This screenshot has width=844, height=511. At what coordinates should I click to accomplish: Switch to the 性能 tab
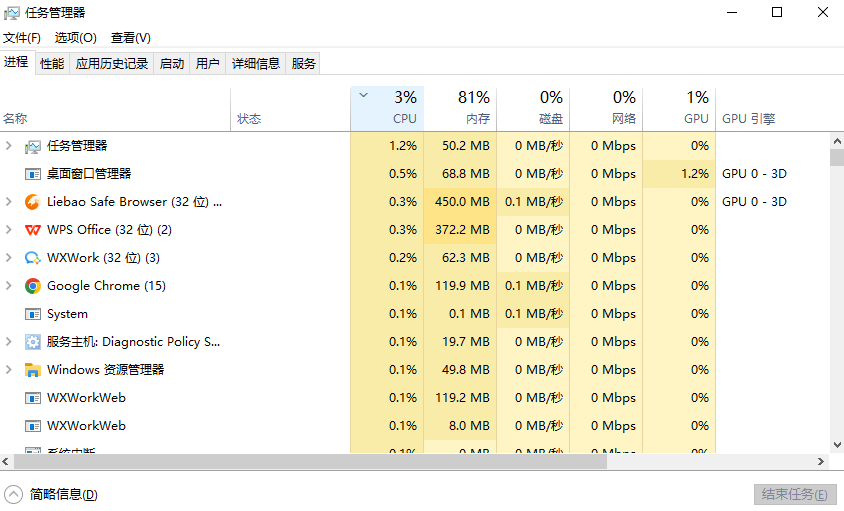(52, 64)
